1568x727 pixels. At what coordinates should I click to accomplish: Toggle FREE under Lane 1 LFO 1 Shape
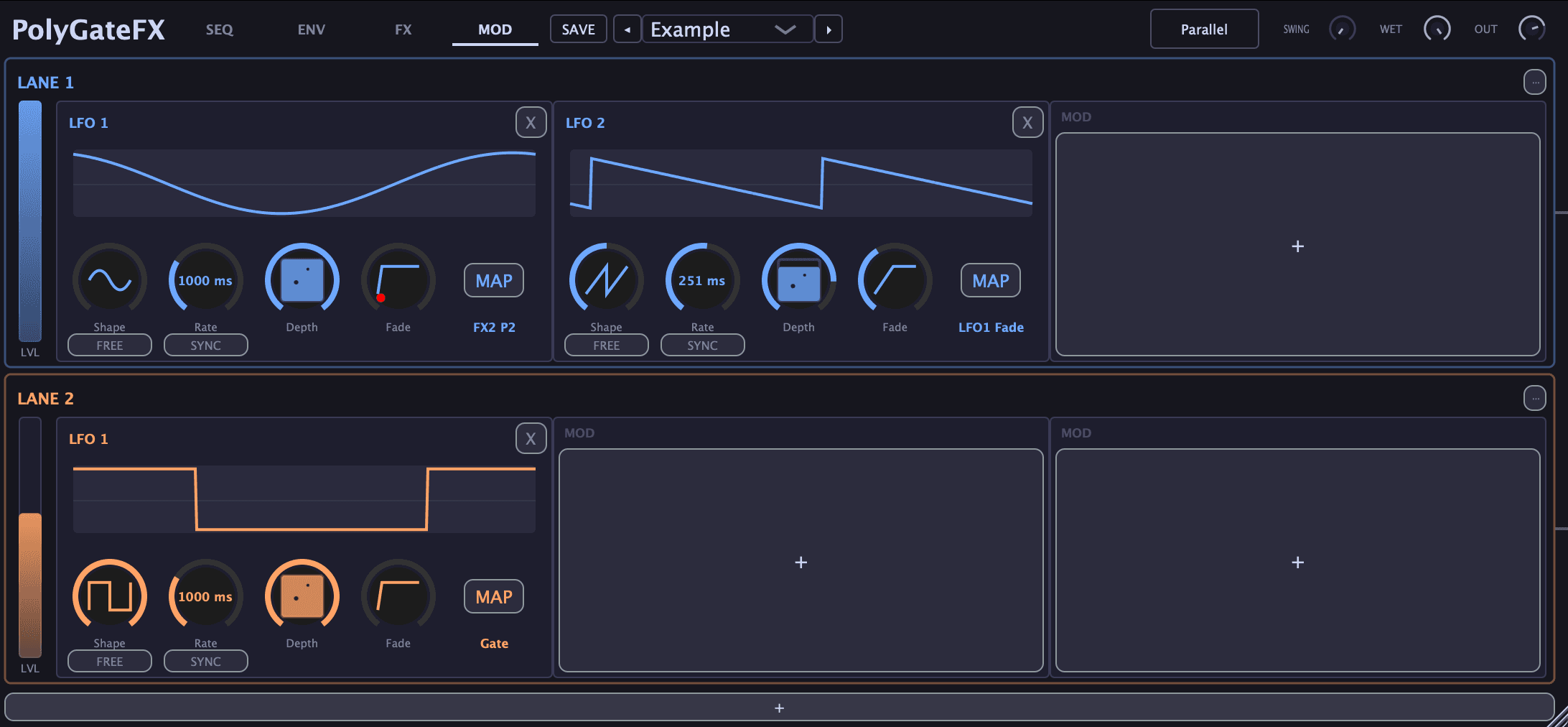click(110, 346)
